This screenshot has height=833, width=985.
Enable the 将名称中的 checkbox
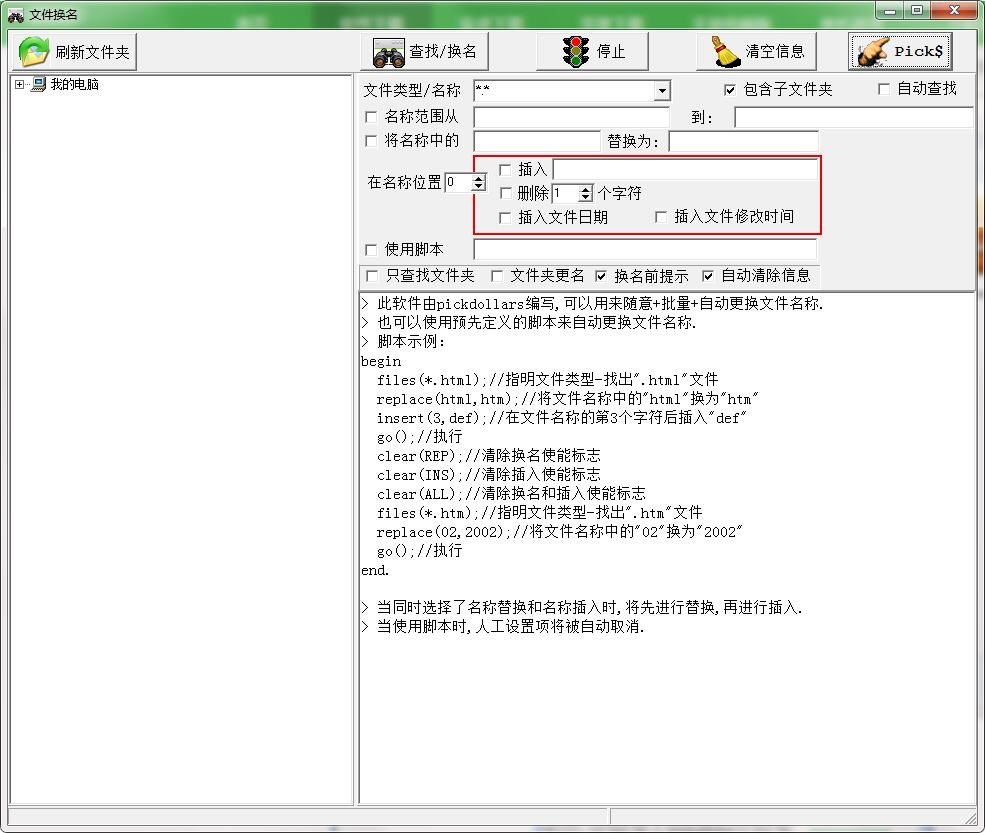click(371, 141)
